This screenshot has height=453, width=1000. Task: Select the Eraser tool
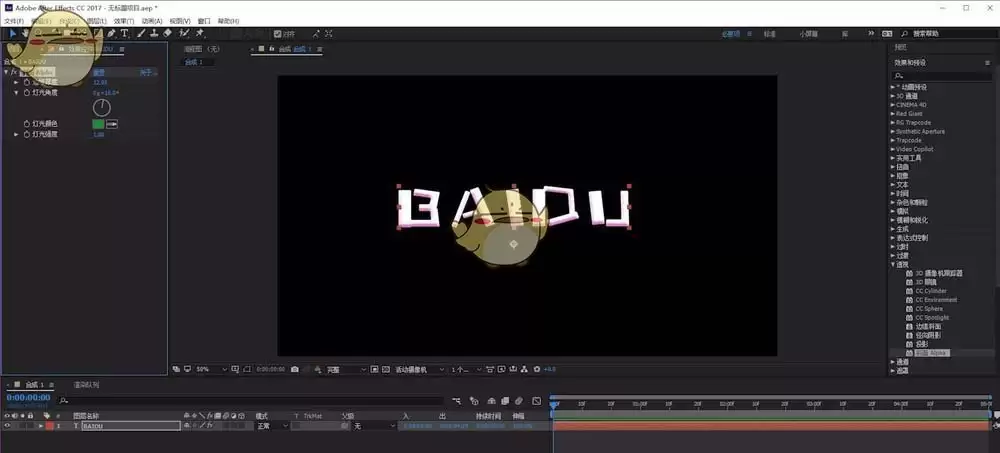point(167,33)
